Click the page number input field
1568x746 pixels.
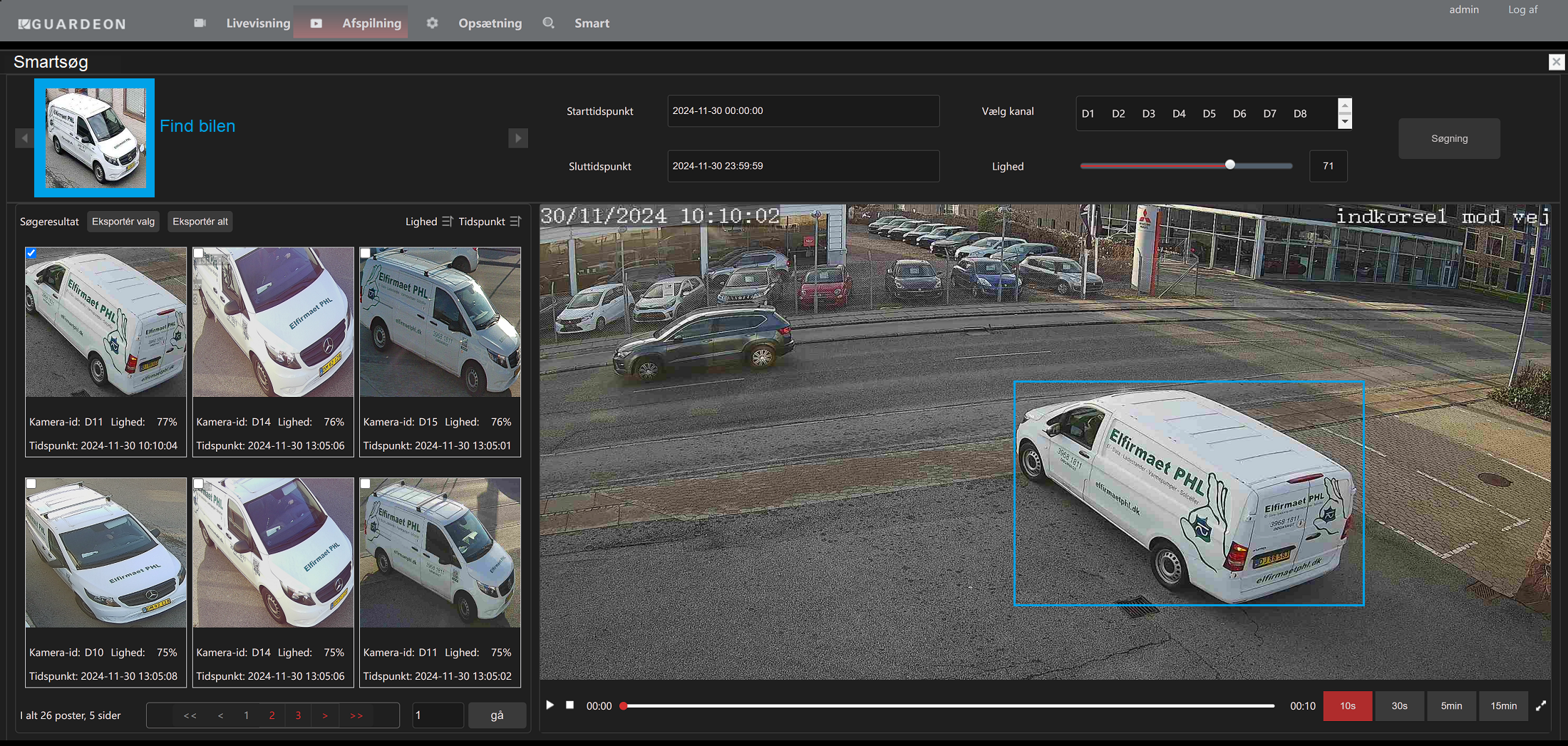(438, 715)
